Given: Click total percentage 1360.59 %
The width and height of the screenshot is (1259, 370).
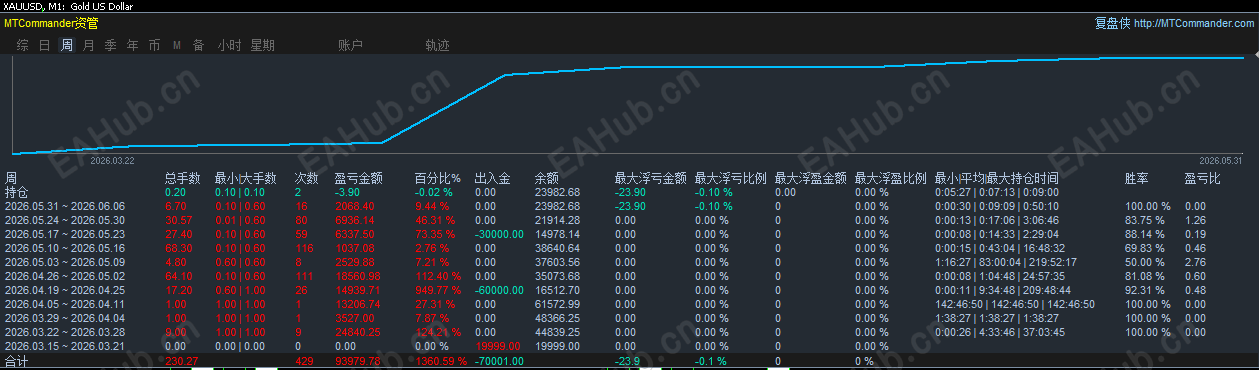Looking at the screenshot, I should (440, 361).
